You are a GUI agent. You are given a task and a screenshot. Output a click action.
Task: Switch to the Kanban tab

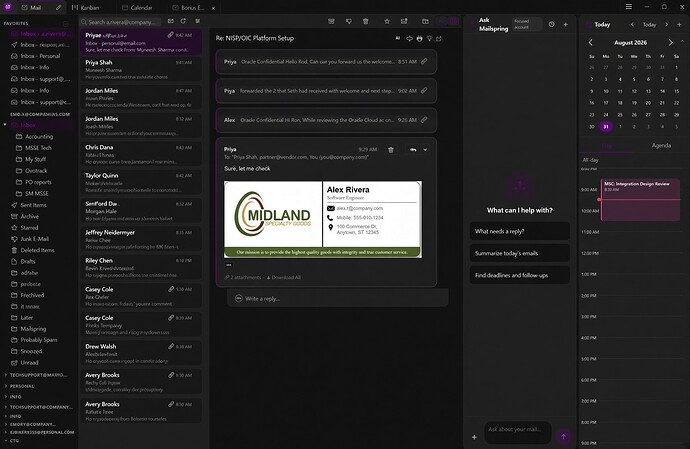click(x=85, y=7)
